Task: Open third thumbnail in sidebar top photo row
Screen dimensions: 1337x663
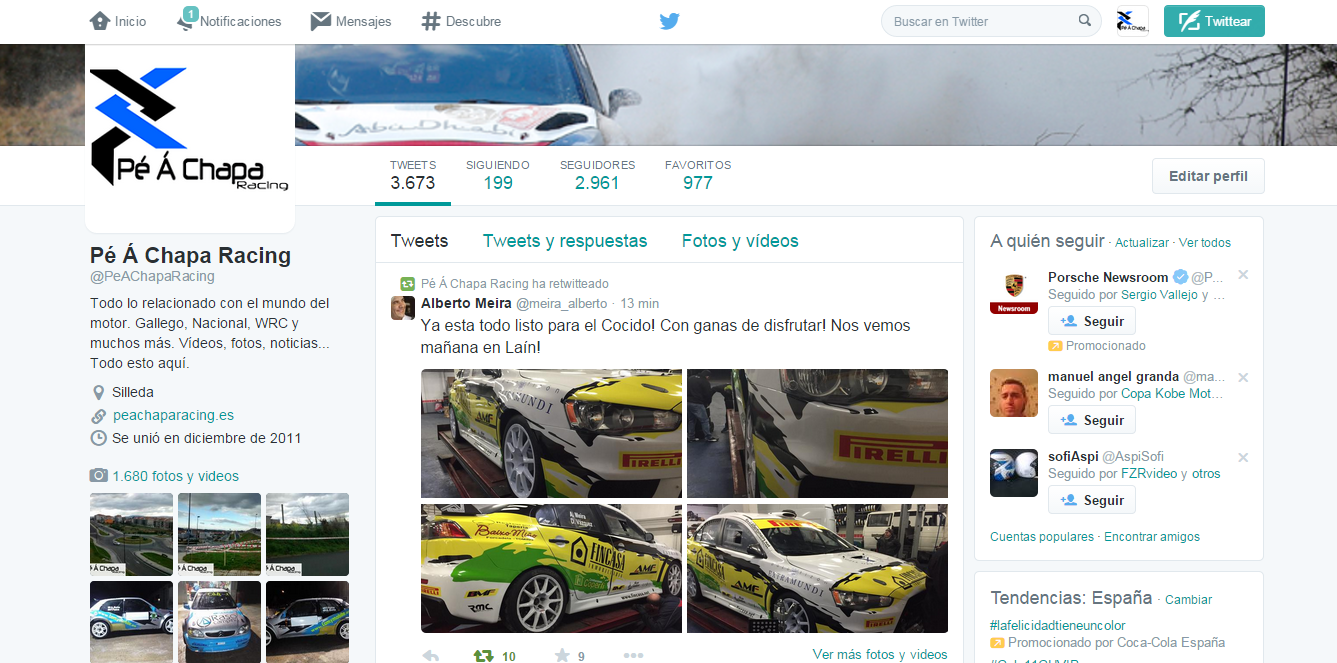Action: coord(307,534)
